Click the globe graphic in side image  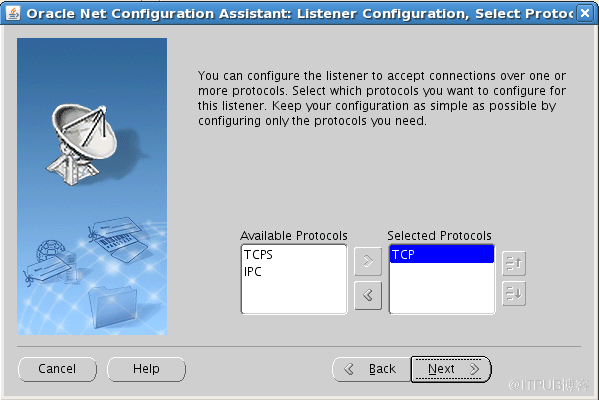click(x=50, y=251)
